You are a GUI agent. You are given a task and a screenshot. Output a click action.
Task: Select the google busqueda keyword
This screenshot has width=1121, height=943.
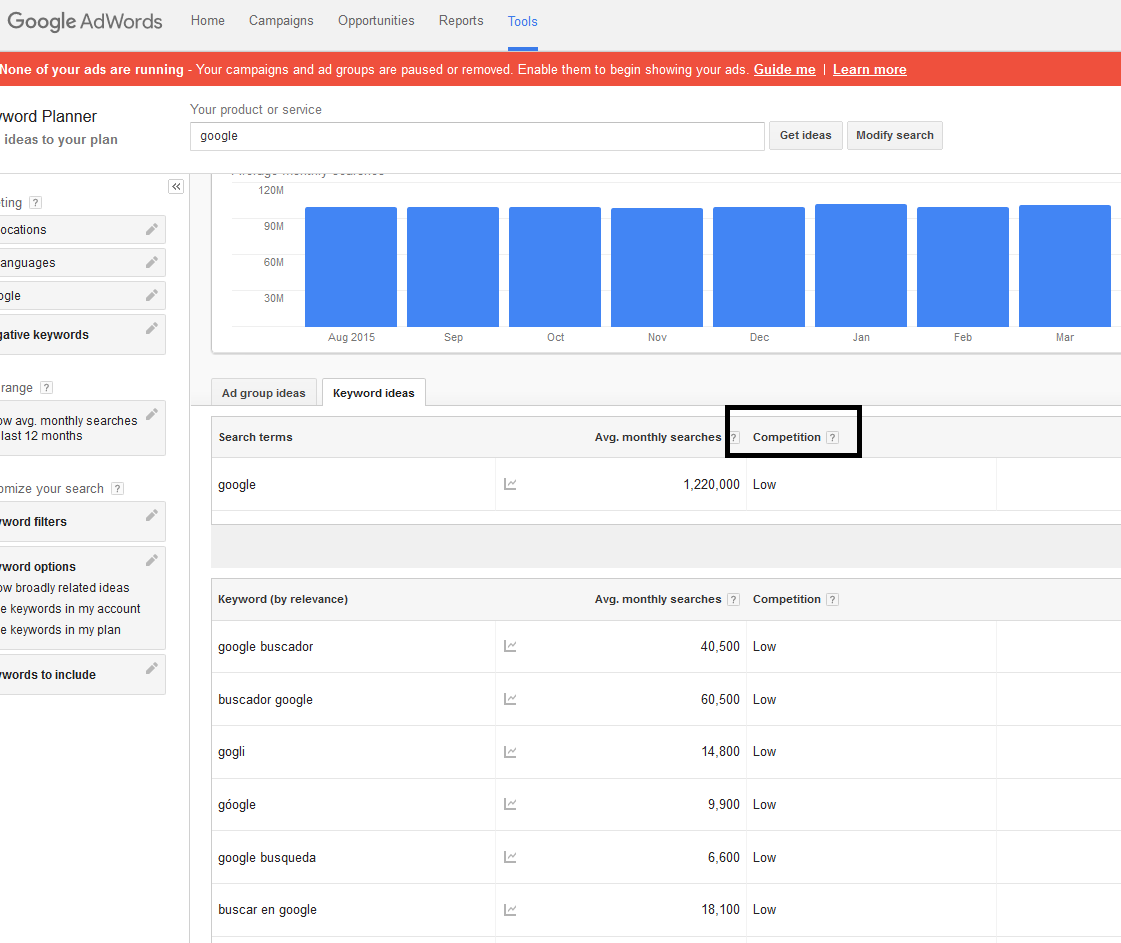267,857
